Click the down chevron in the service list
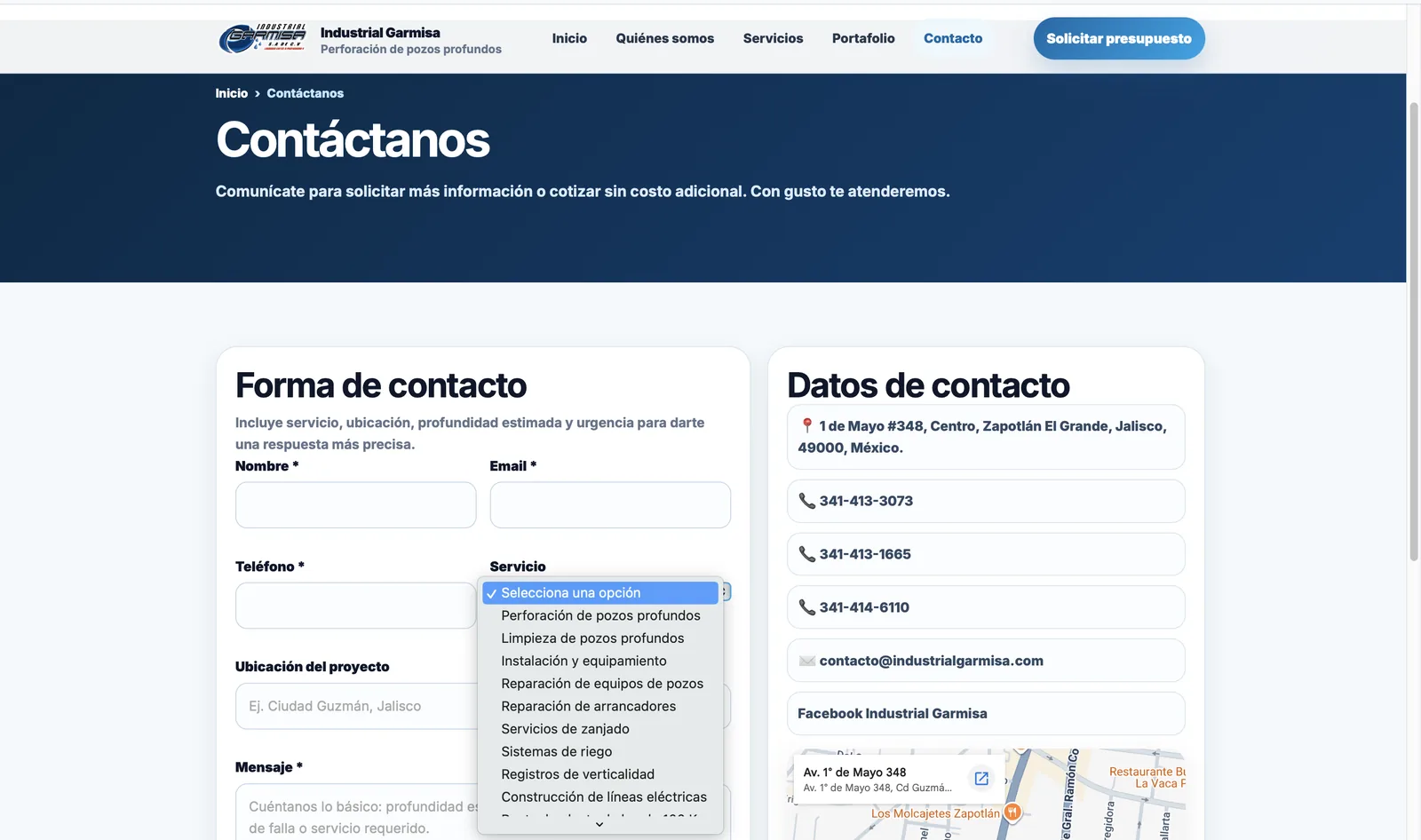The image size is (1421, 840). tap(599, 825)
